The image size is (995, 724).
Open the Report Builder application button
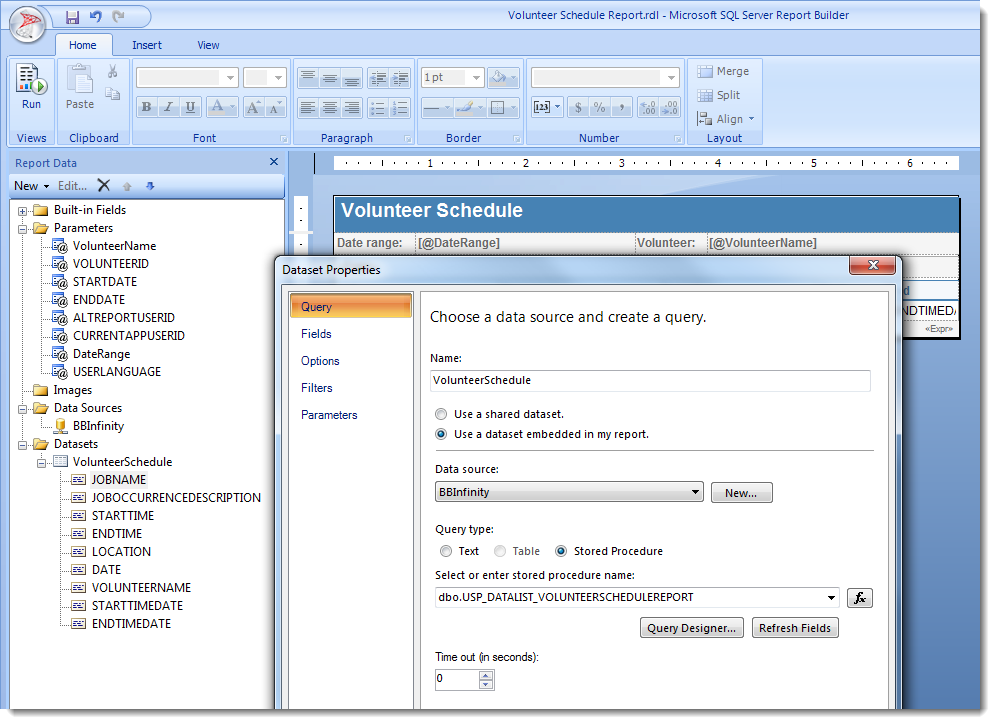tap(27, 25)
